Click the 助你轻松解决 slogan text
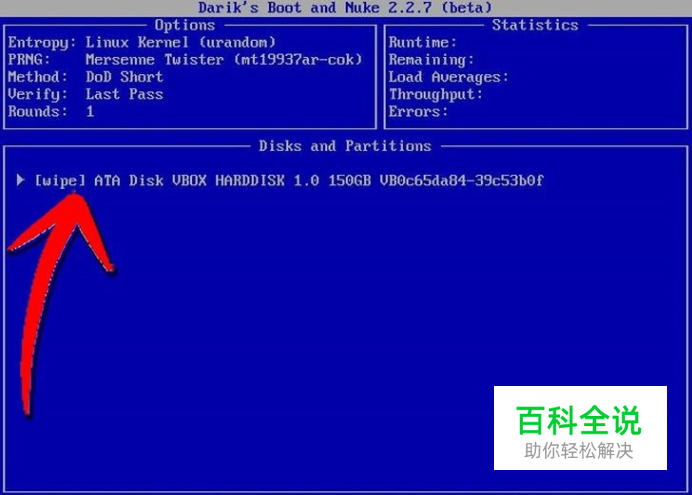Screen dimensions: 692x495 pos(579,451)
